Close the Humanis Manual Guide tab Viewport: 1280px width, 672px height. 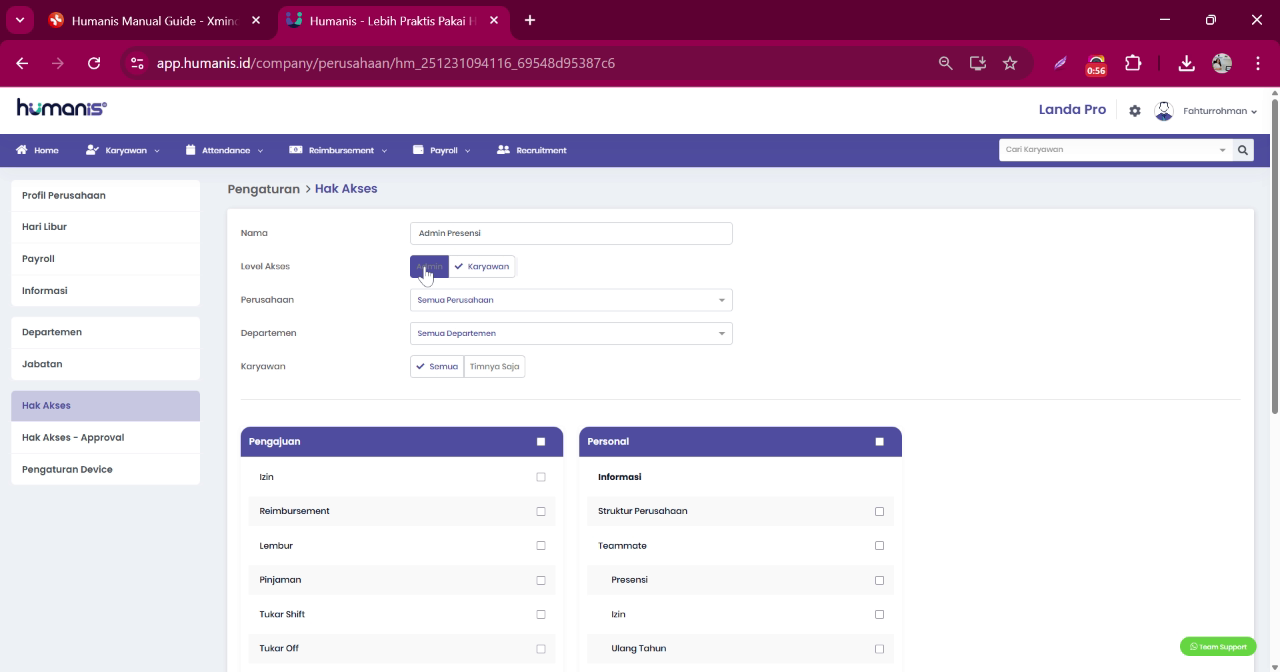[256, 20]
